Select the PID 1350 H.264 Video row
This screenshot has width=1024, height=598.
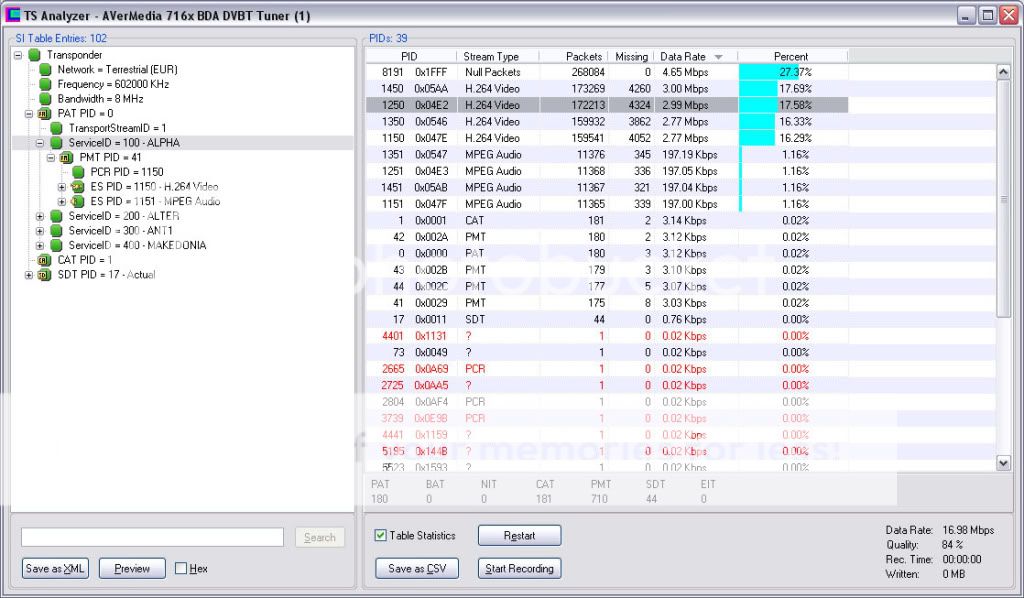click(607, 121)
